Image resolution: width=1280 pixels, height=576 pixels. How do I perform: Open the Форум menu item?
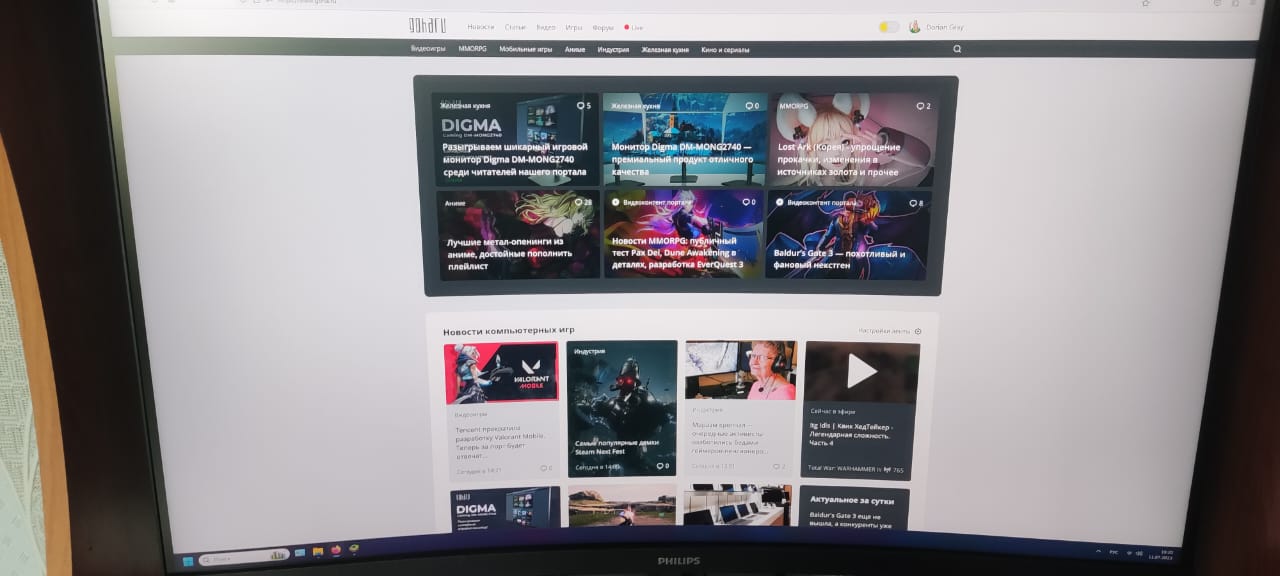[x=602, y=27]
